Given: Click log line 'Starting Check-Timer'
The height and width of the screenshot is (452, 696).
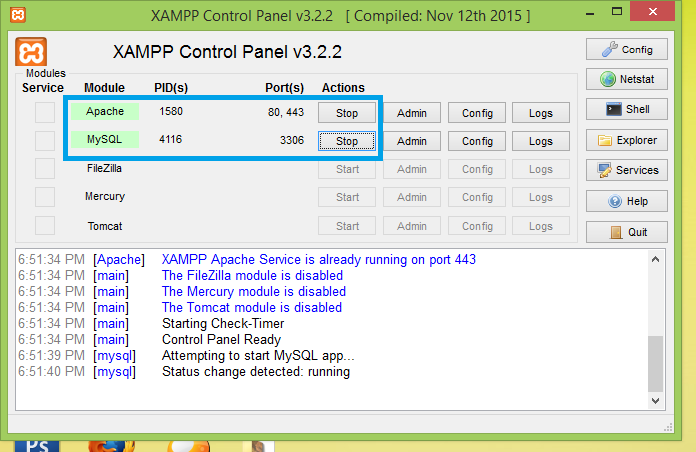Looking at the screenshot, I should [223, 323].
